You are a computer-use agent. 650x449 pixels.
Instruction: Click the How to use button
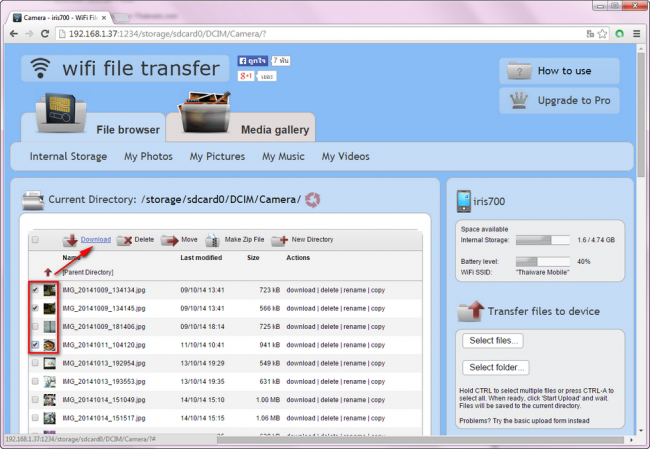coord(559,71)
